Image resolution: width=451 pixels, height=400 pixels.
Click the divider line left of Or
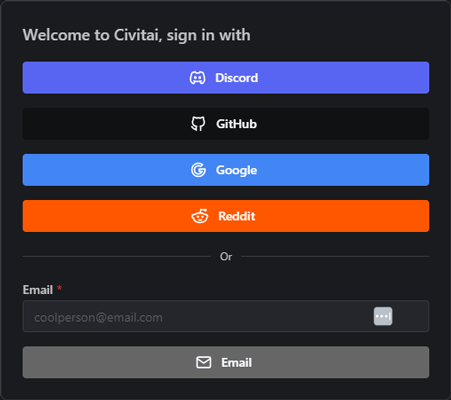click(117, 256)
